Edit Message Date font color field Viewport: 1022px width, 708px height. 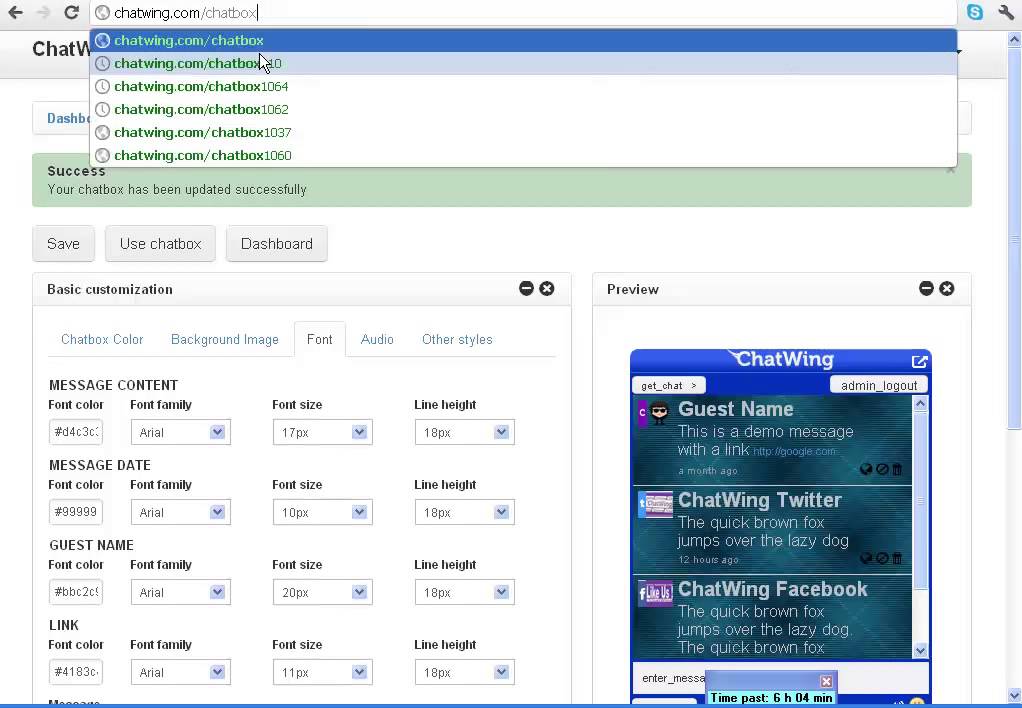click(x=76, y=512)
